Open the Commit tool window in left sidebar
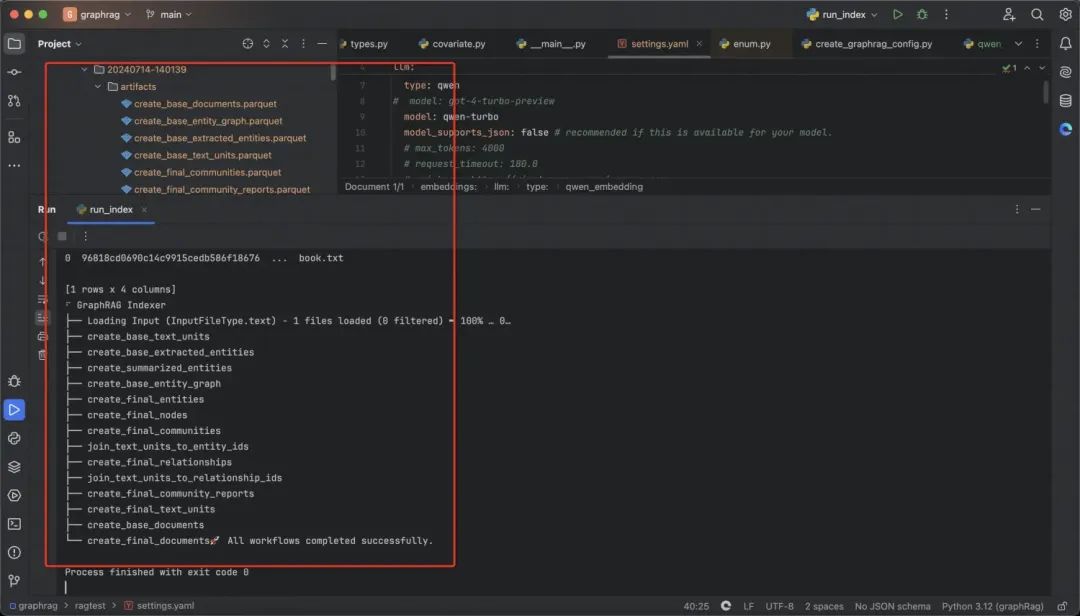The width and height of the screenshot is (1080, 616). pyautogui.click(x=14, y=72)
